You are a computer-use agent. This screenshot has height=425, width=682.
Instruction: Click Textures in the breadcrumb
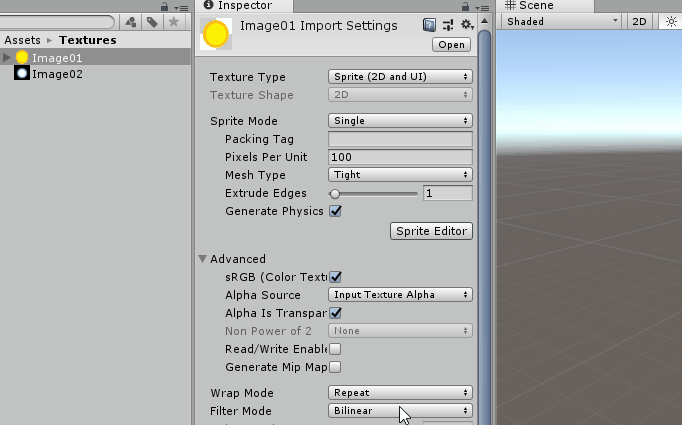coord(88,40)
